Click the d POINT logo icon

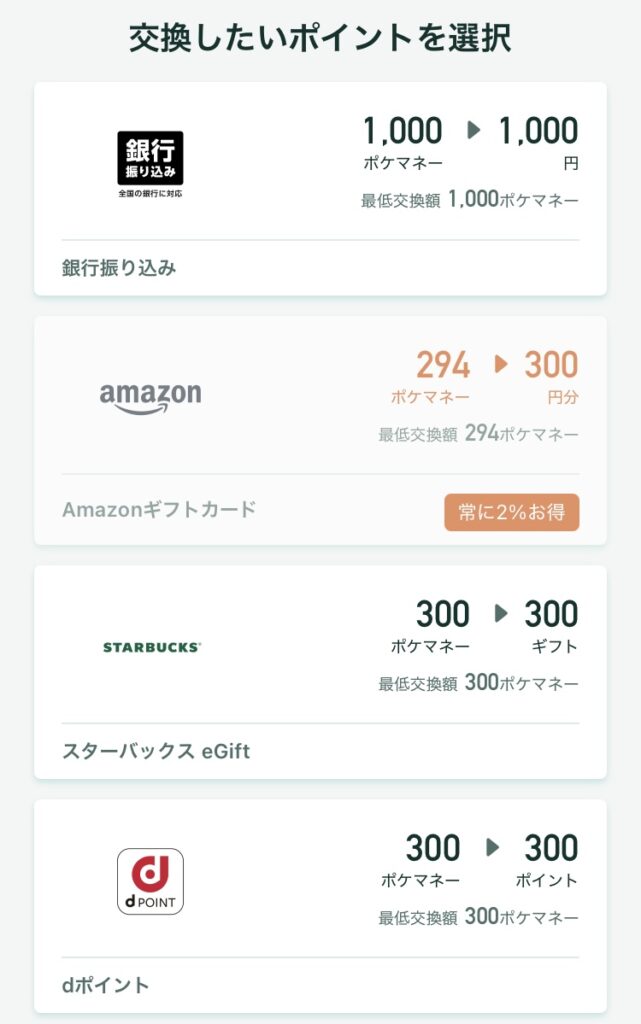[x=150, y=881]
